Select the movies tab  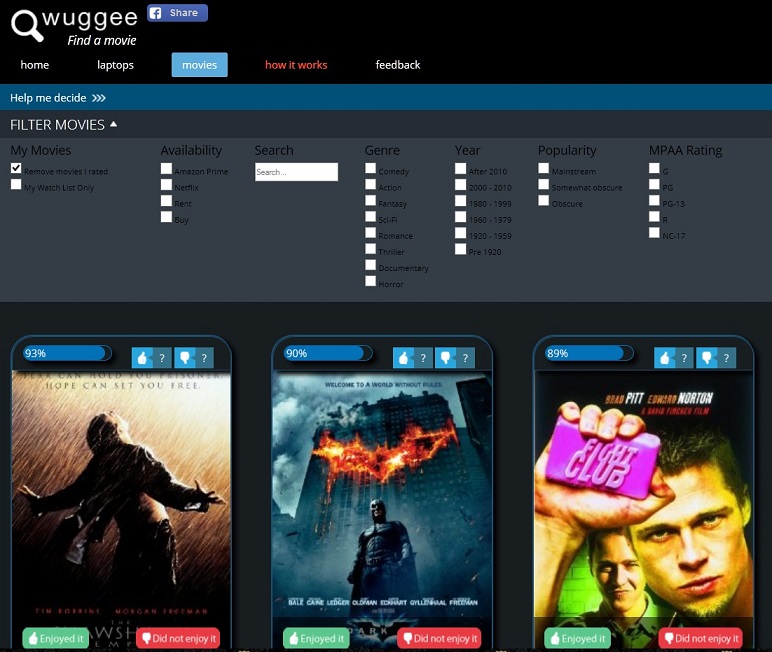pyautogui.click(x=199, y=65)
